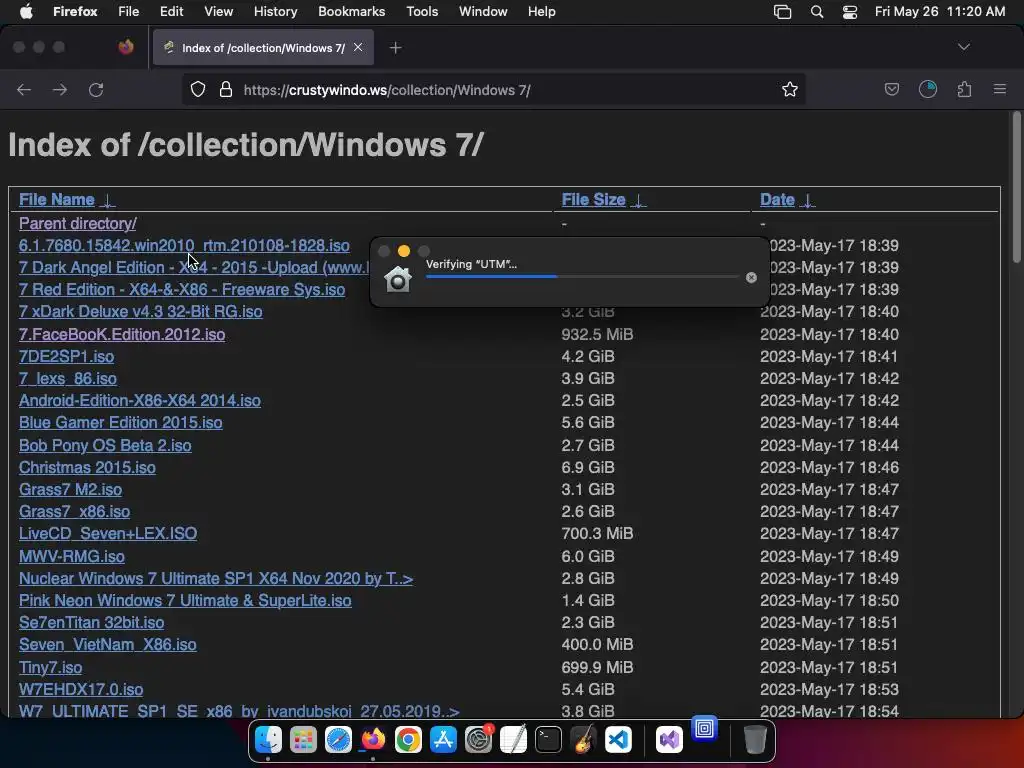This screenshot has height=768, width=1024.
Task: View site security lock information
Action: click(226, 89)
